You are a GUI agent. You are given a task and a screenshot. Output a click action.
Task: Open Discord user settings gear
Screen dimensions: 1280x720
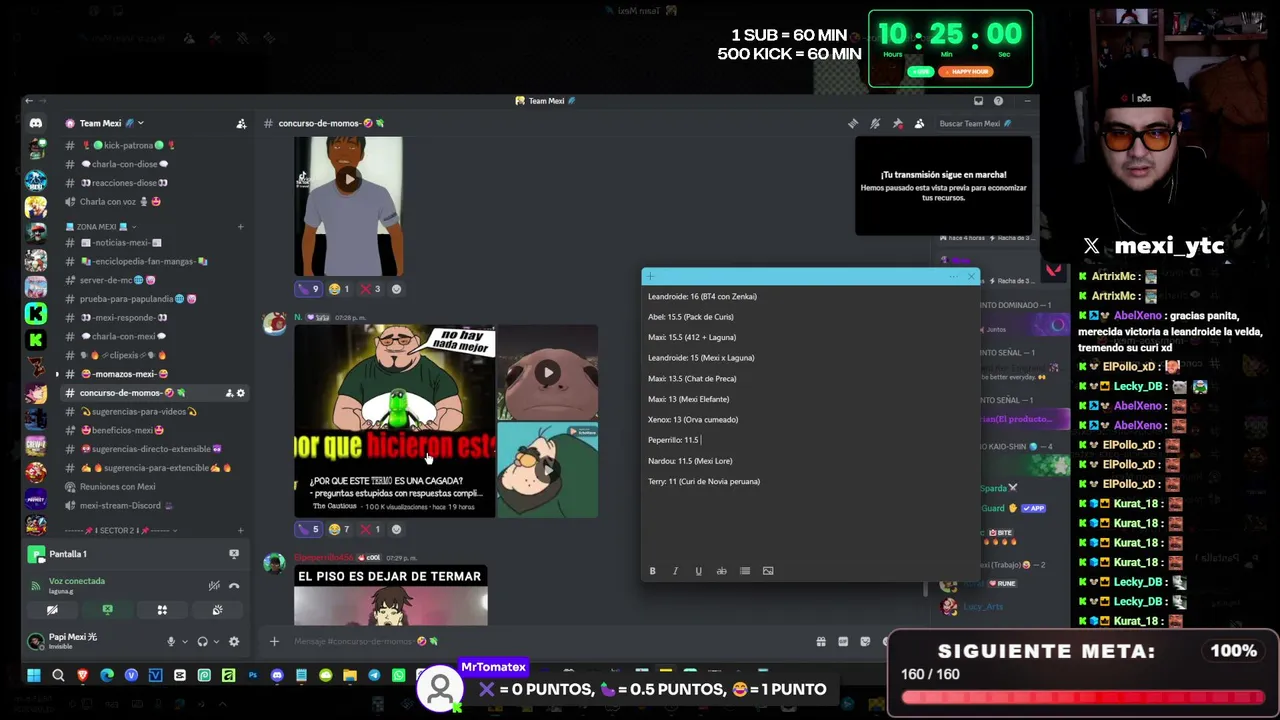pos(234,642)
